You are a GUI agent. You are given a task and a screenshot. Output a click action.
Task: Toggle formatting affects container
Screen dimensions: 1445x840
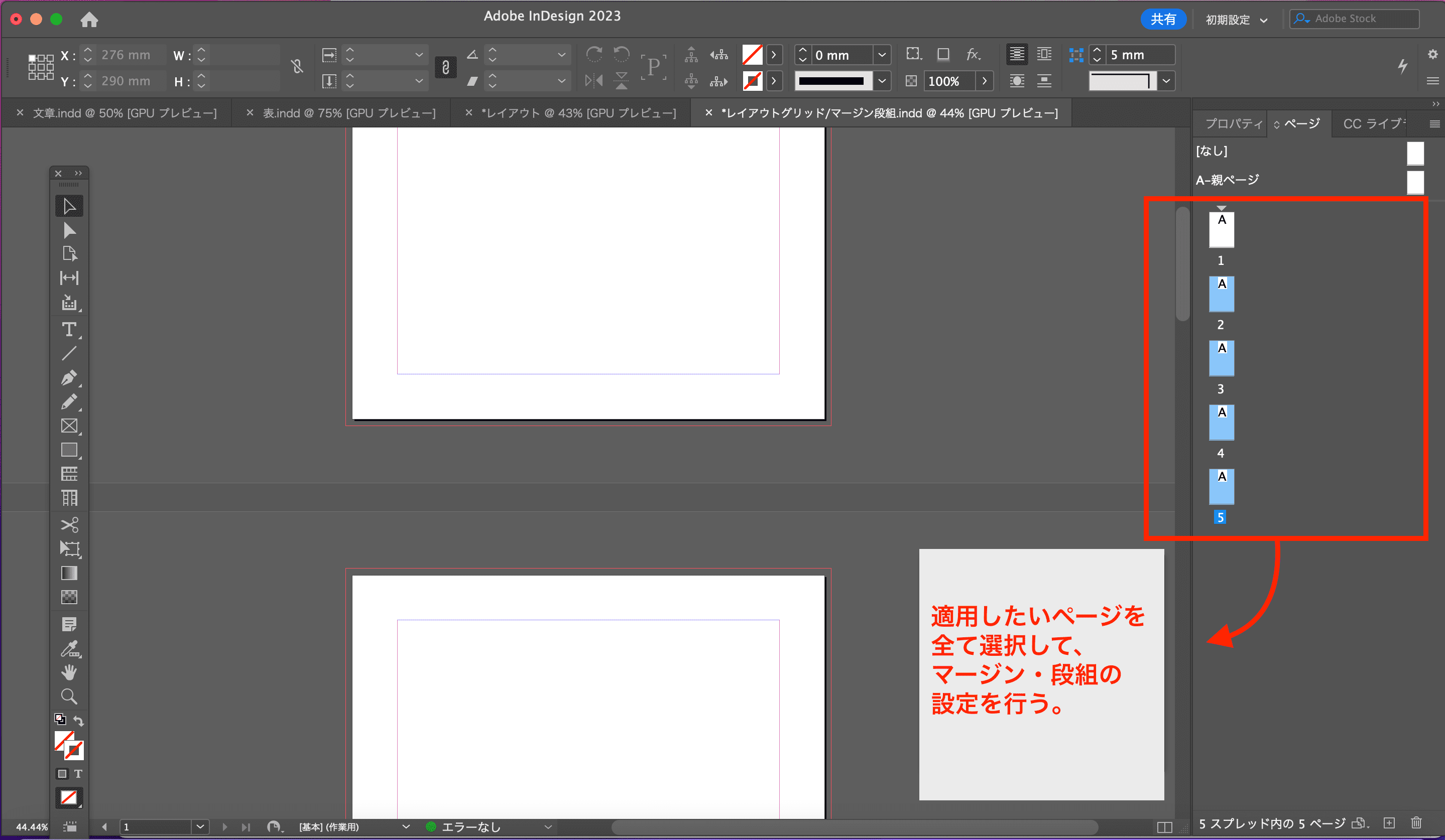62,774
